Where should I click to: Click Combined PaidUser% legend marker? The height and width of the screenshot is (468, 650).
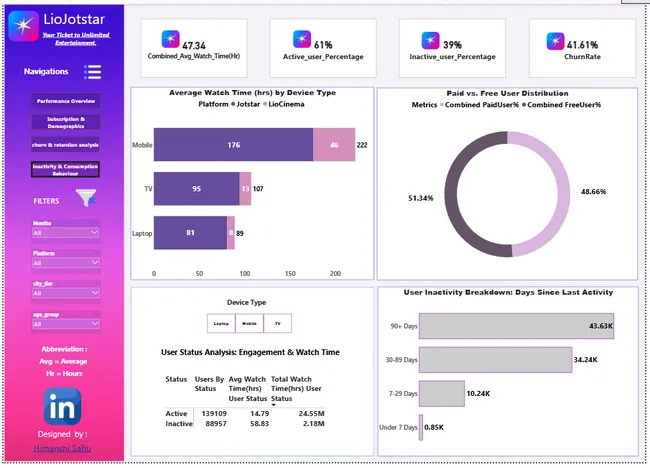pos(441,105)
